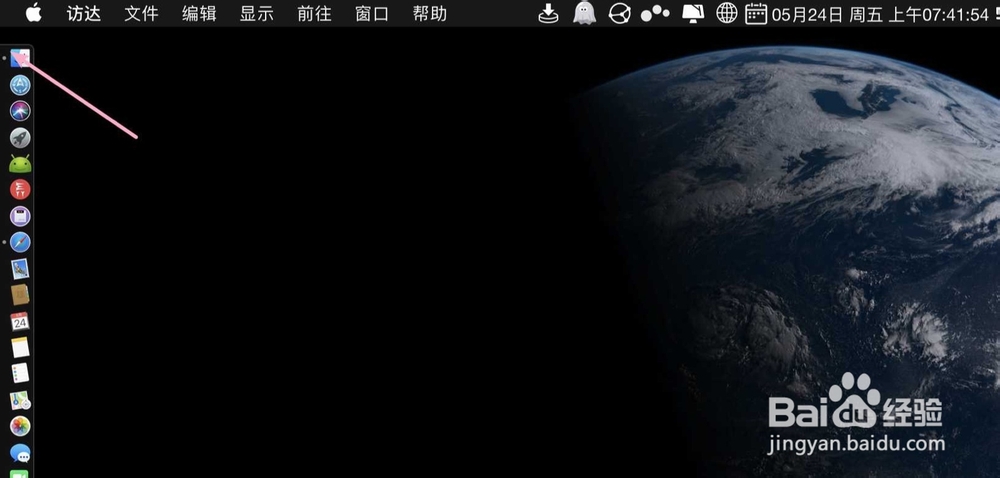
Task: Open Messages chat bubble icon
Action: [x=20, y=453]
